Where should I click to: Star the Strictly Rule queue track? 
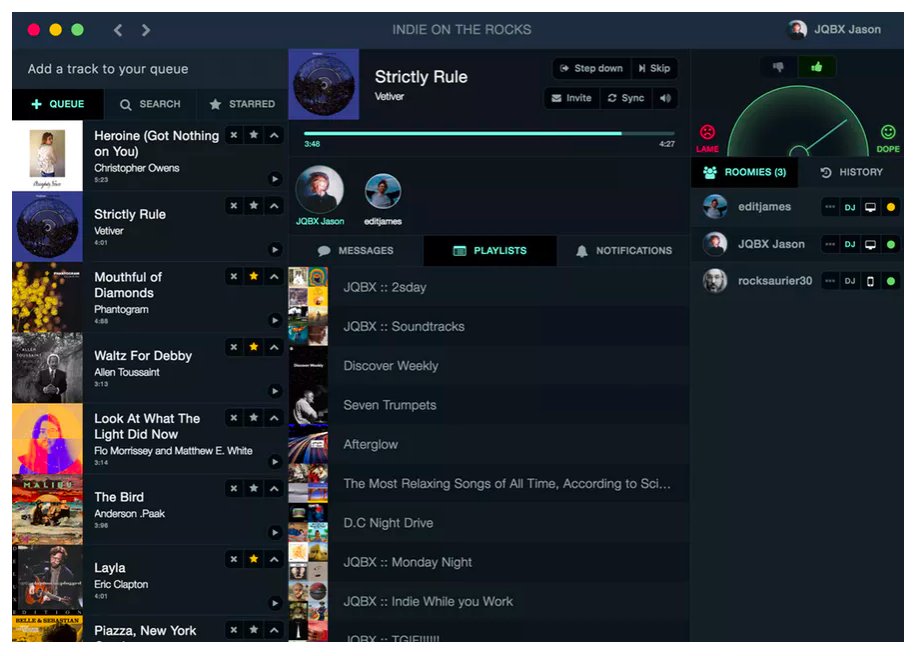pos(254,206)
